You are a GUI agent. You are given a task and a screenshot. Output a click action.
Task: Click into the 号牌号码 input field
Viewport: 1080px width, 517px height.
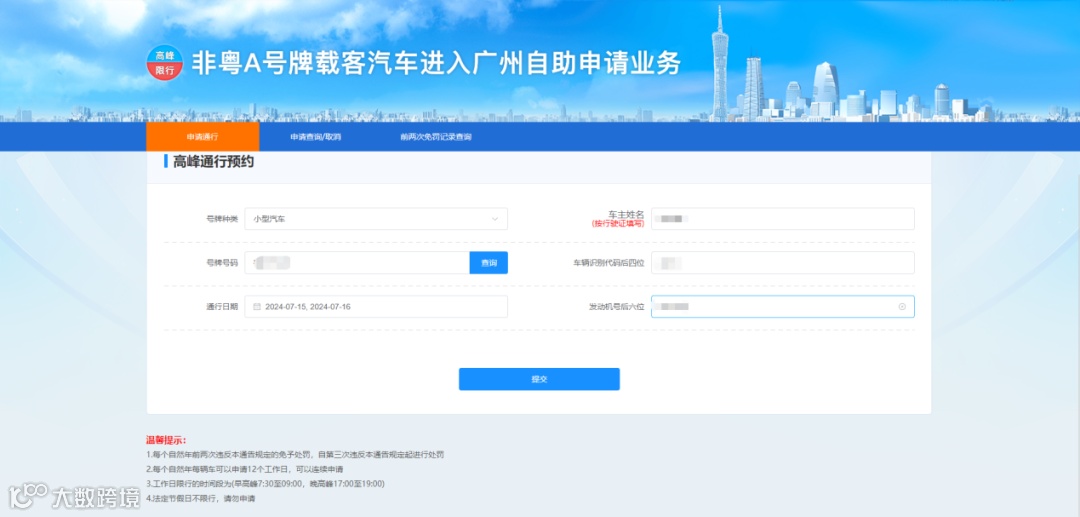coord(357,263)
